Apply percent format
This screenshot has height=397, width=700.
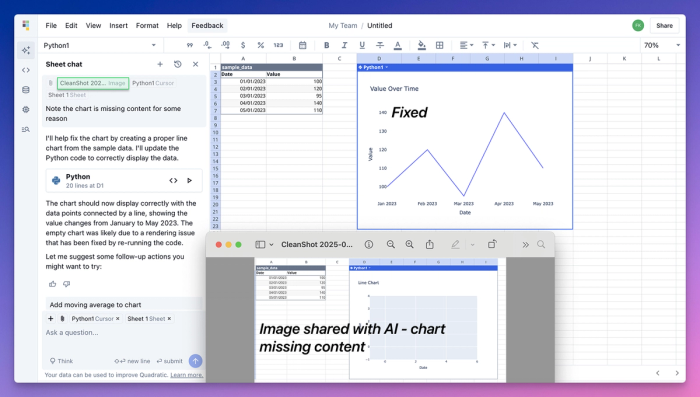click(261, 45)
